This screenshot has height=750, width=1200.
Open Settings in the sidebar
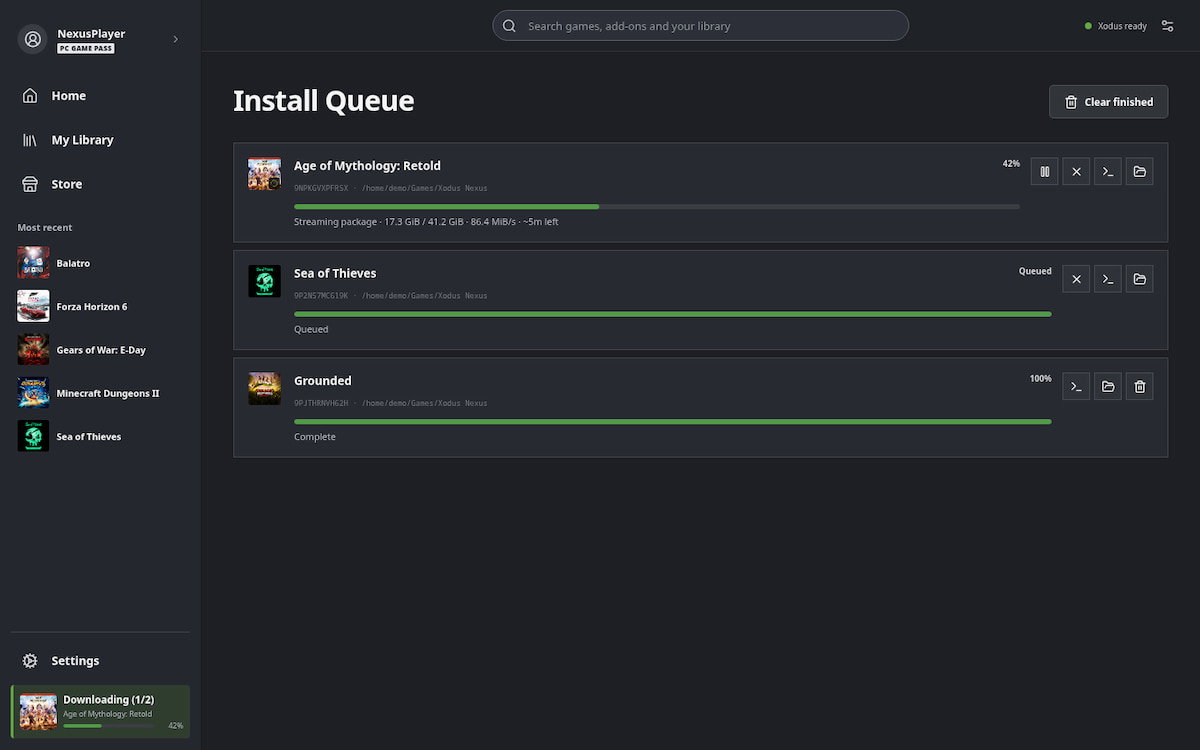tap(100, 661)
